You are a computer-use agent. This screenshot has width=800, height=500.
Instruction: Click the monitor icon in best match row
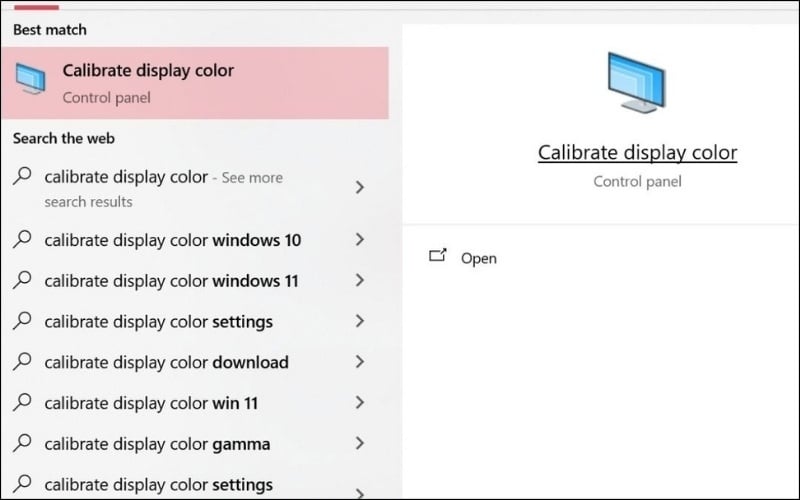[30, 79]
